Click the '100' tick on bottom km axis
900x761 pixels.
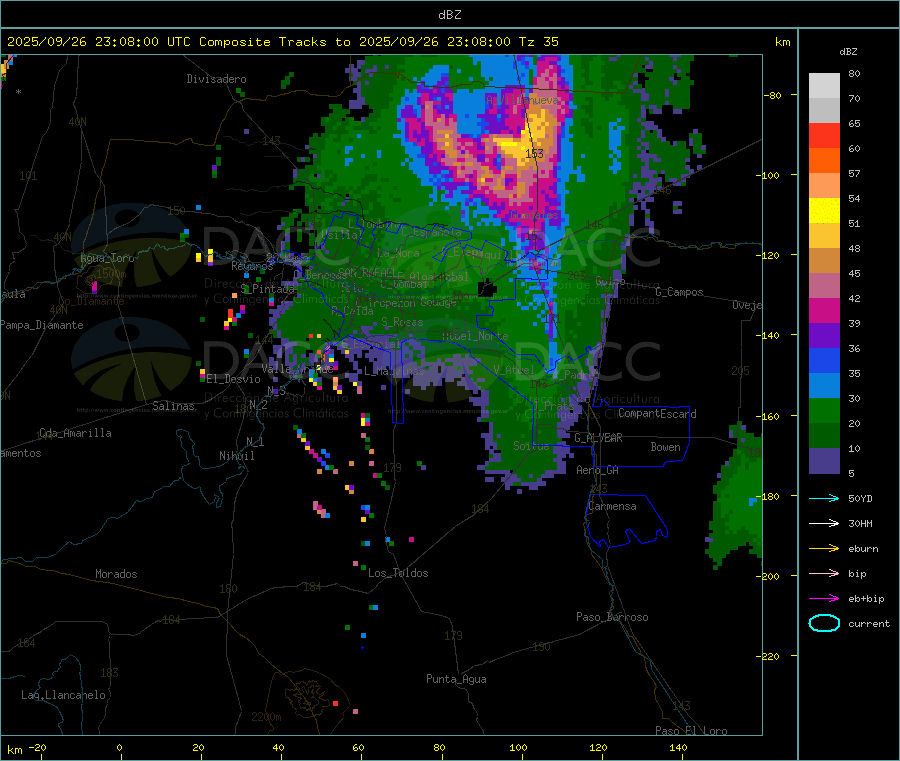[x=518, y=748]
